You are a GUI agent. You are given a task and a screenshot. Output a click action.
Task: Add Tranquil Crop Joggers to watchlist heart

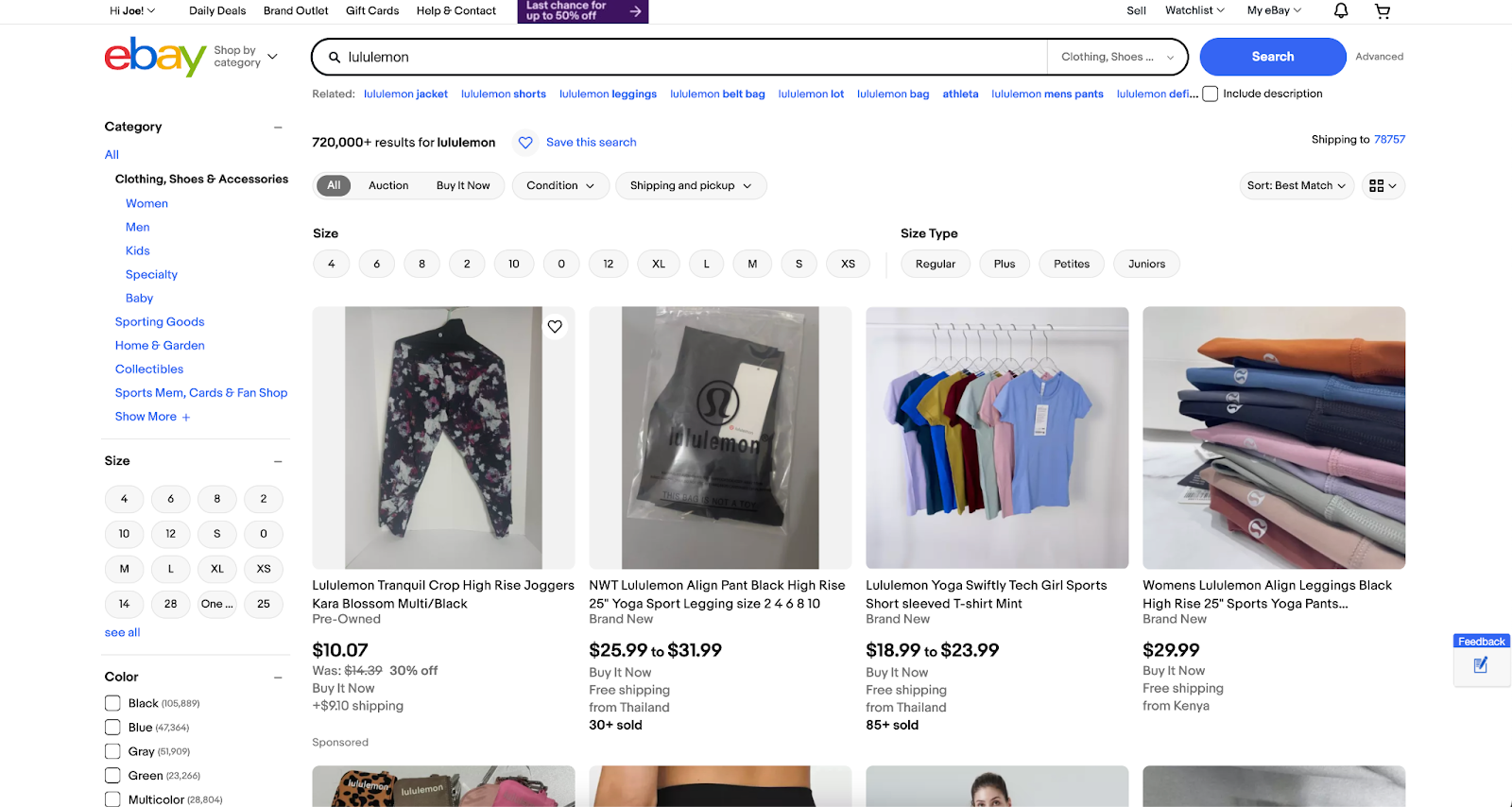click(x=555, y=326)
